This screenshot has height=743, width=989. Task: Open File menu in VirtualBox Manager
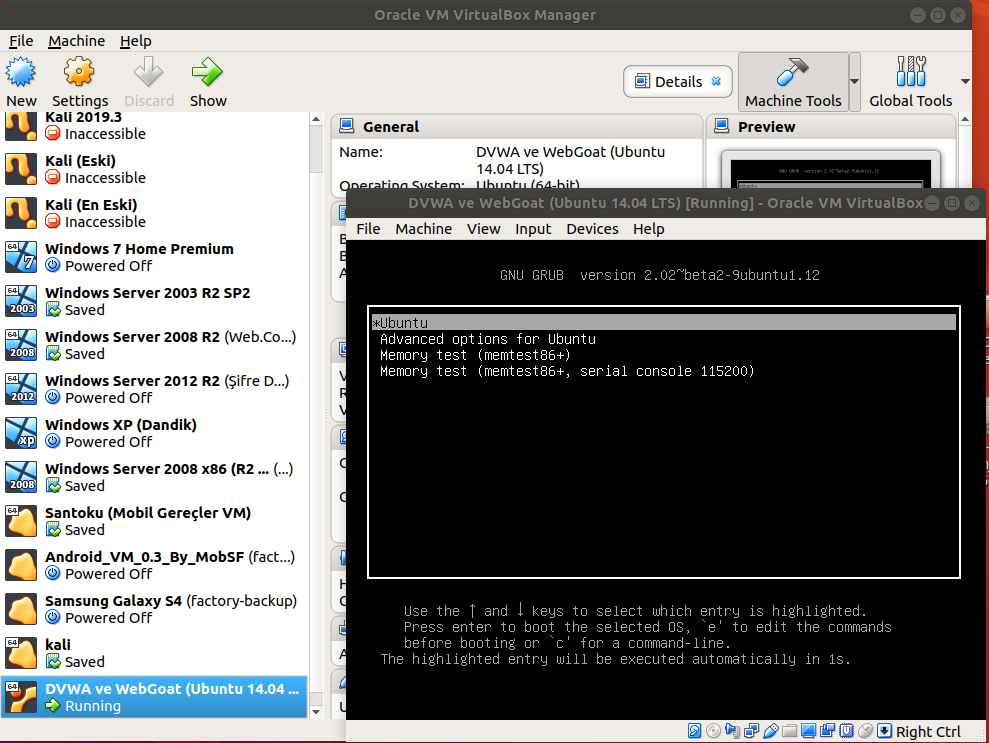21,41
